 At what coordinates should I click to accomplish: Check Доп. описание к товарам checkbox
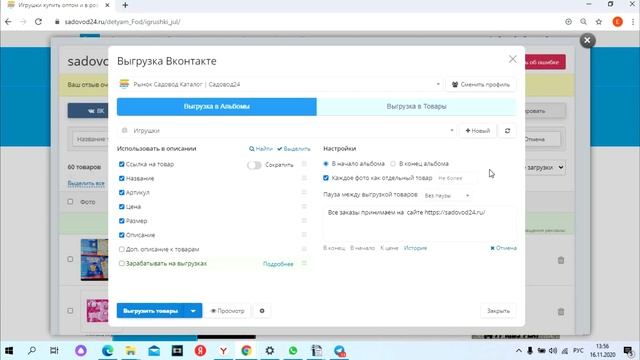pos(122,249)
